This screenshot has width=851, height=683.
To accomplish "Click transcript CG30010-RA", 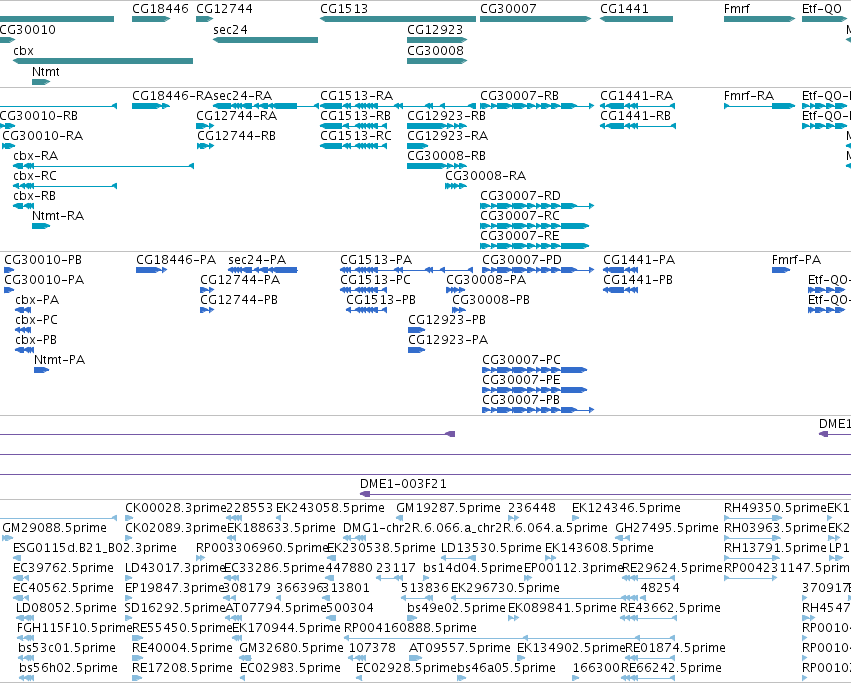I will click(x=43, y=136).
